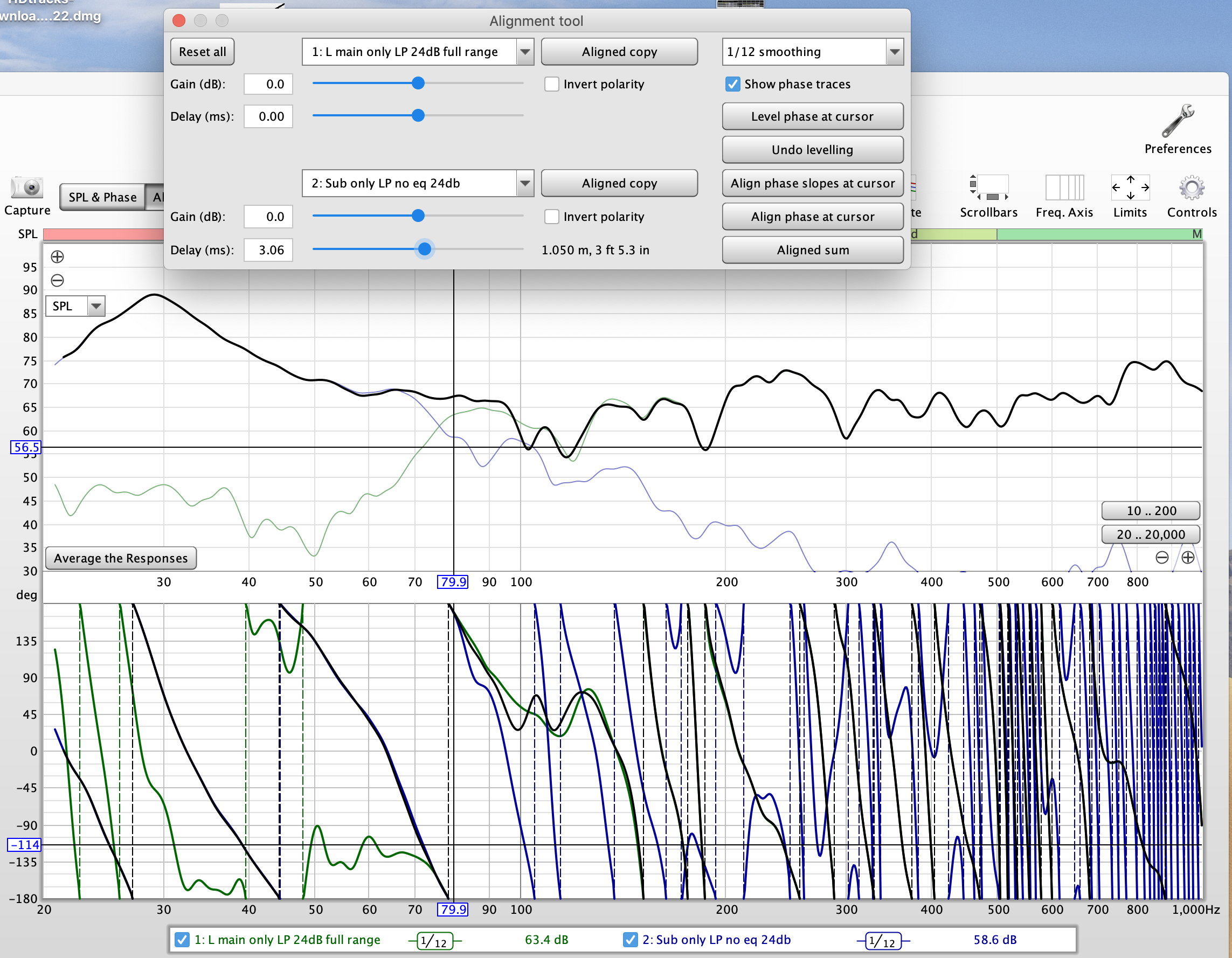This screenshot has height=958, width=1232.
Task: Disable Show phase traces
Action: [x=732, y=84]
